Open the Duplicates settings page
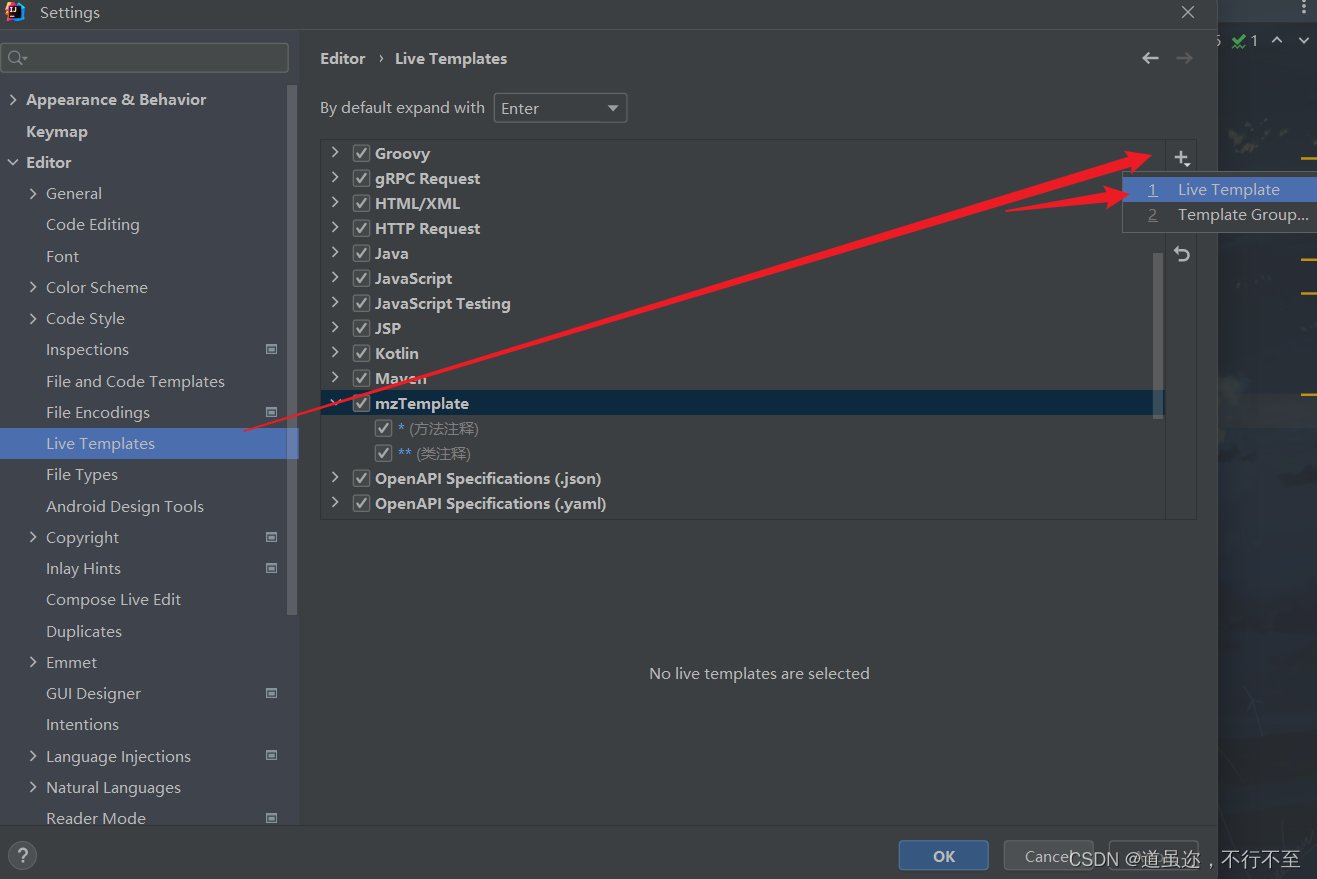 pyautogui.click(x=84, y=631)
